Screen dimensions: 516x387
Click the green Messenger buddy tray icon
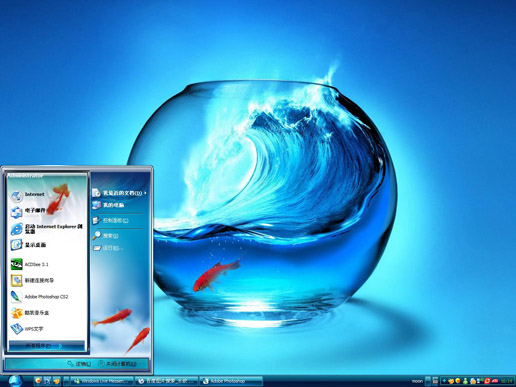(x=465, y=381)
